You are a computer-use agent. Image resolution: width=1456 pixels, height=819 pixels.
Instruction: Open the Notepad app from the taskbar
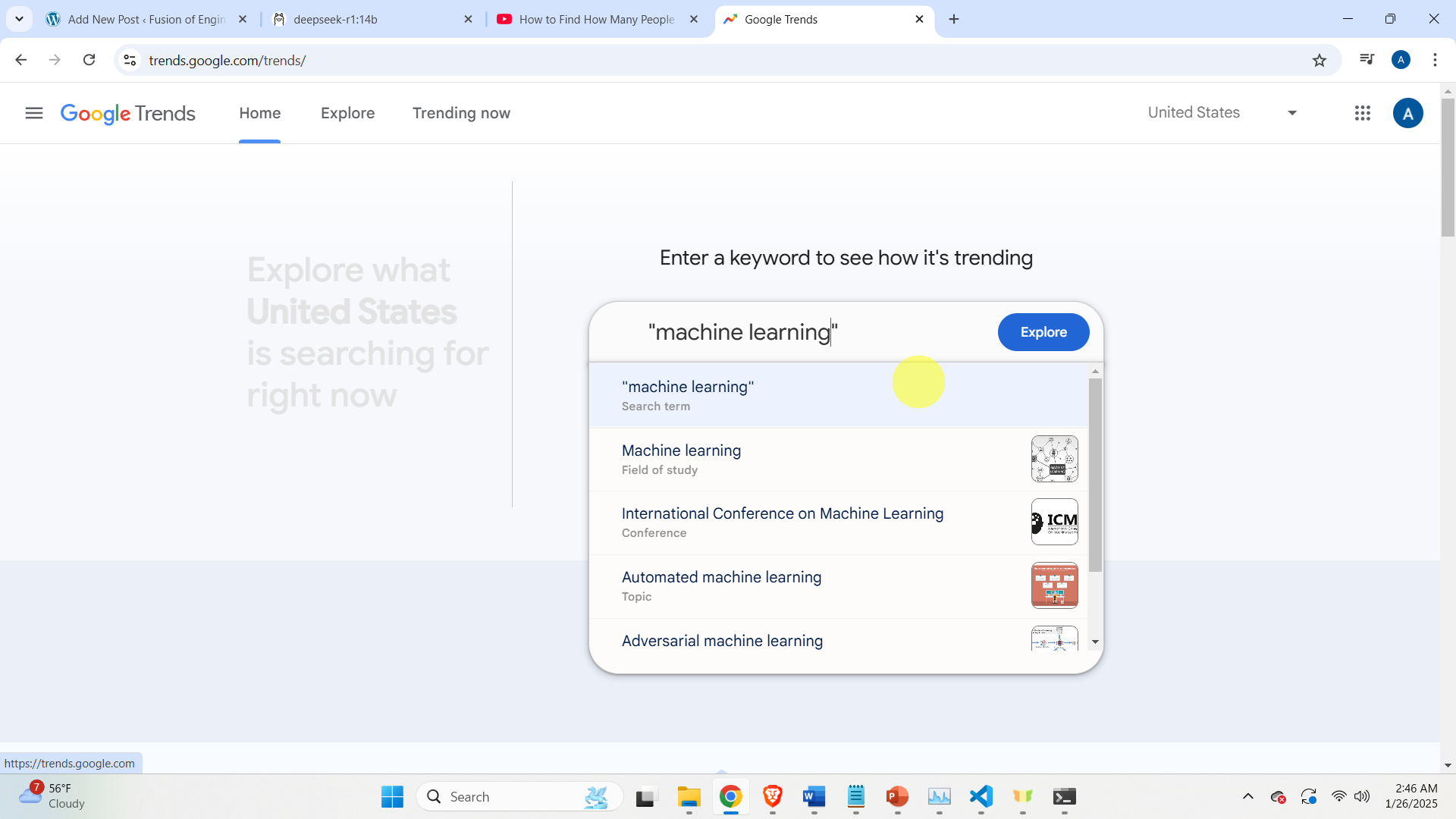855,796
